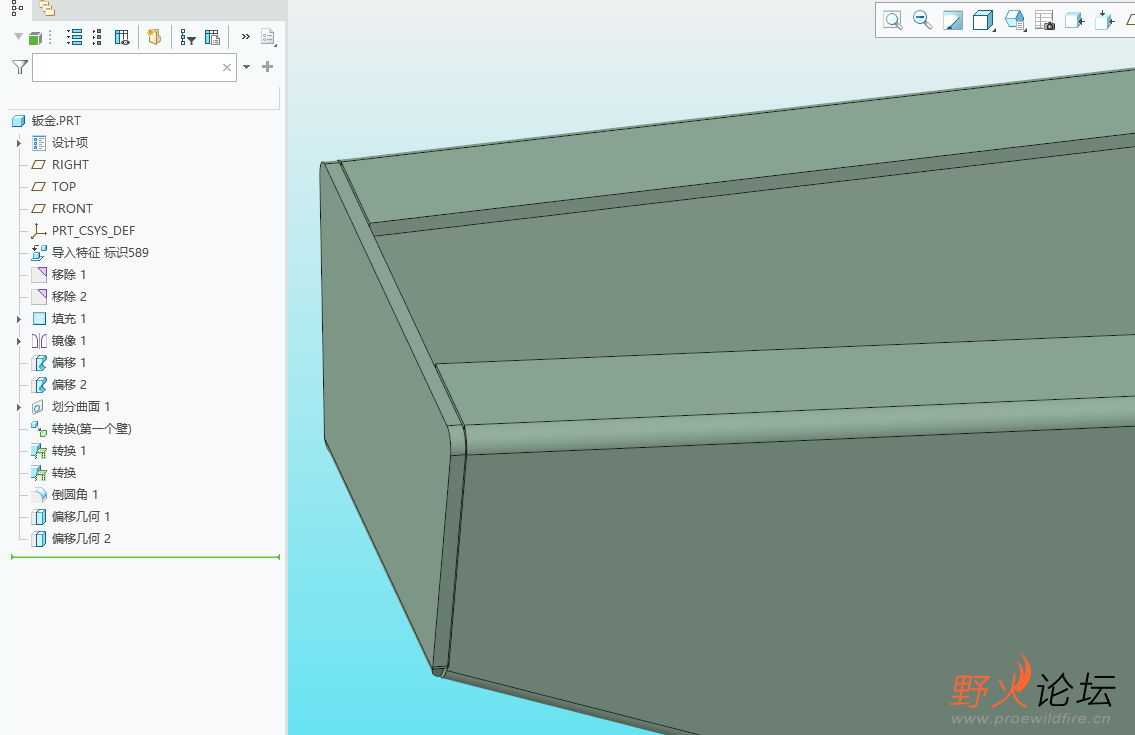
Task: Open the tree filters icon
Action: click(187, 38)
